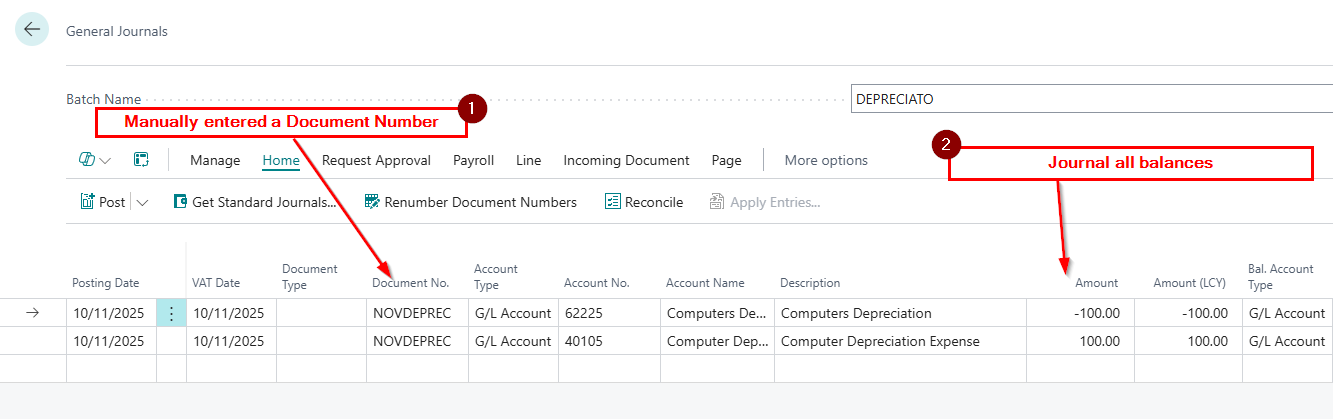Click More options

tap(826, 160)
